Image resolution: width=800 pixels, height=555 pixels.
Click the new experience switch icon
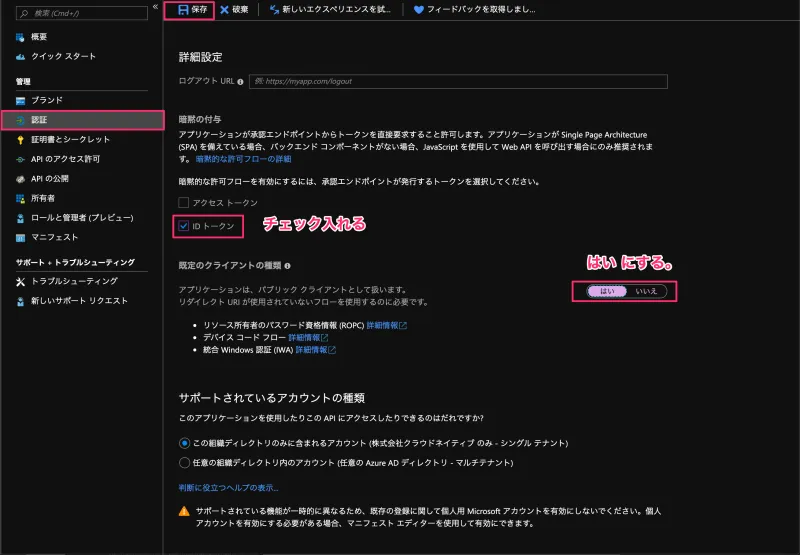[x=274, y=9]
